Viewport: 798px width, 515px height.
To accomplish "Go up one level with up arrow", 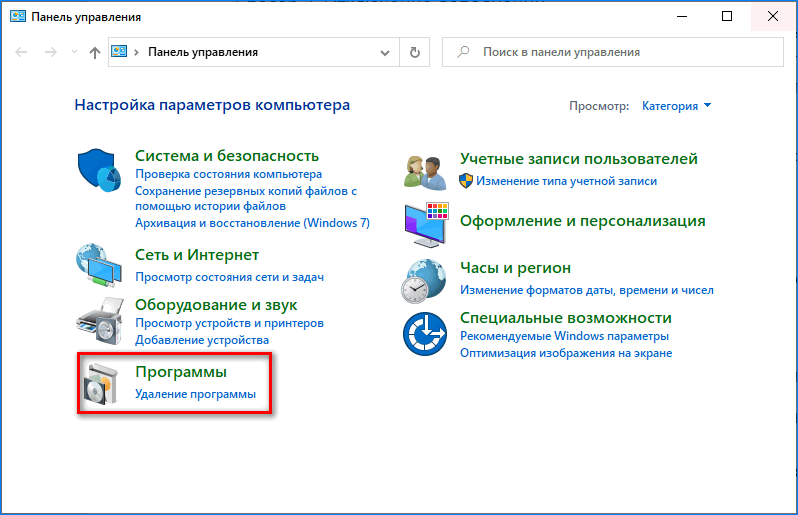I will click(x=95, y=52).
